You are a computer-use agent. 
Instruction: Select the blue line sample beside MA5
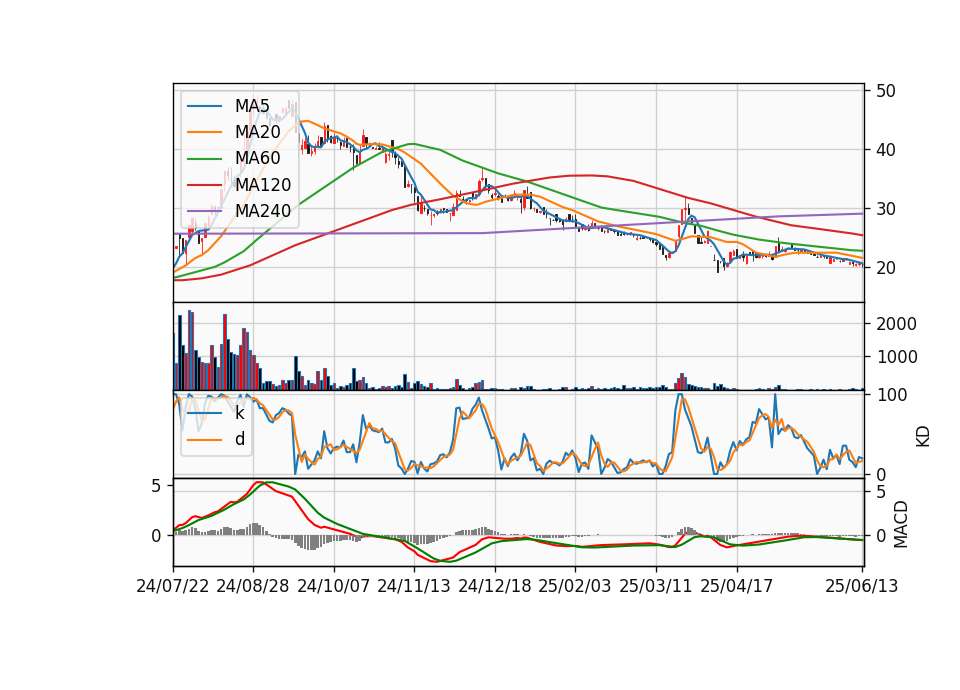tap(204, 106)
